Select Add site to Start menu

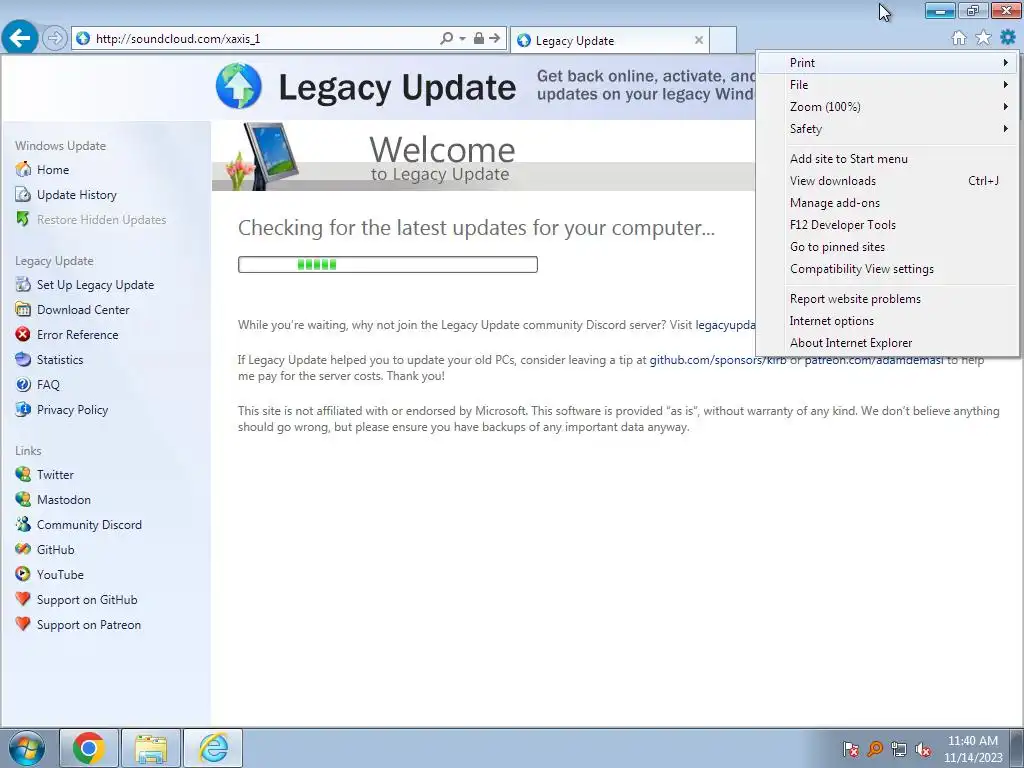pos(887,159)
